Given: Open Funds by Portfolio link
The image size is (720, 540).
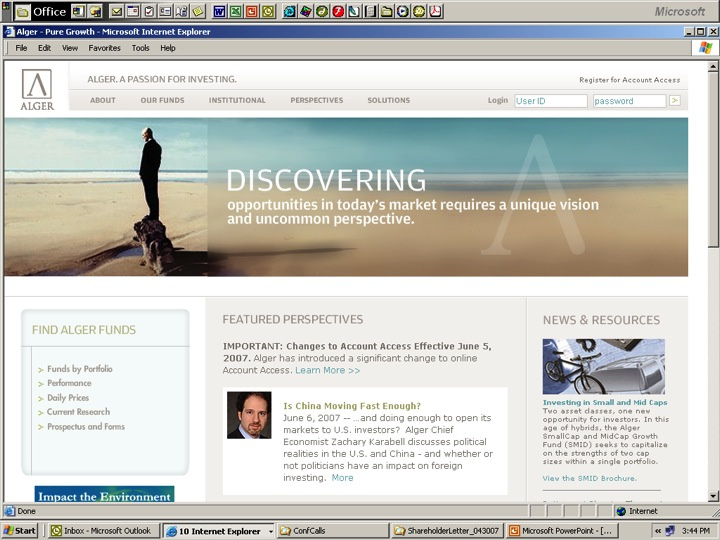Looking at the screenshot, I should pyautogui.click(x=79, y=369).
